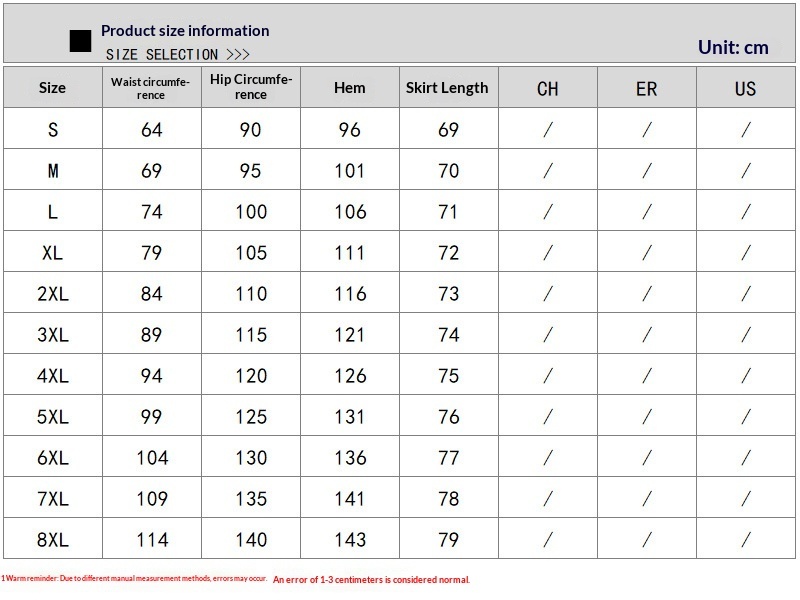The height and width of the screenshot is (600, 800).
Task: Select the ER column header
Action: click(647, 89)
